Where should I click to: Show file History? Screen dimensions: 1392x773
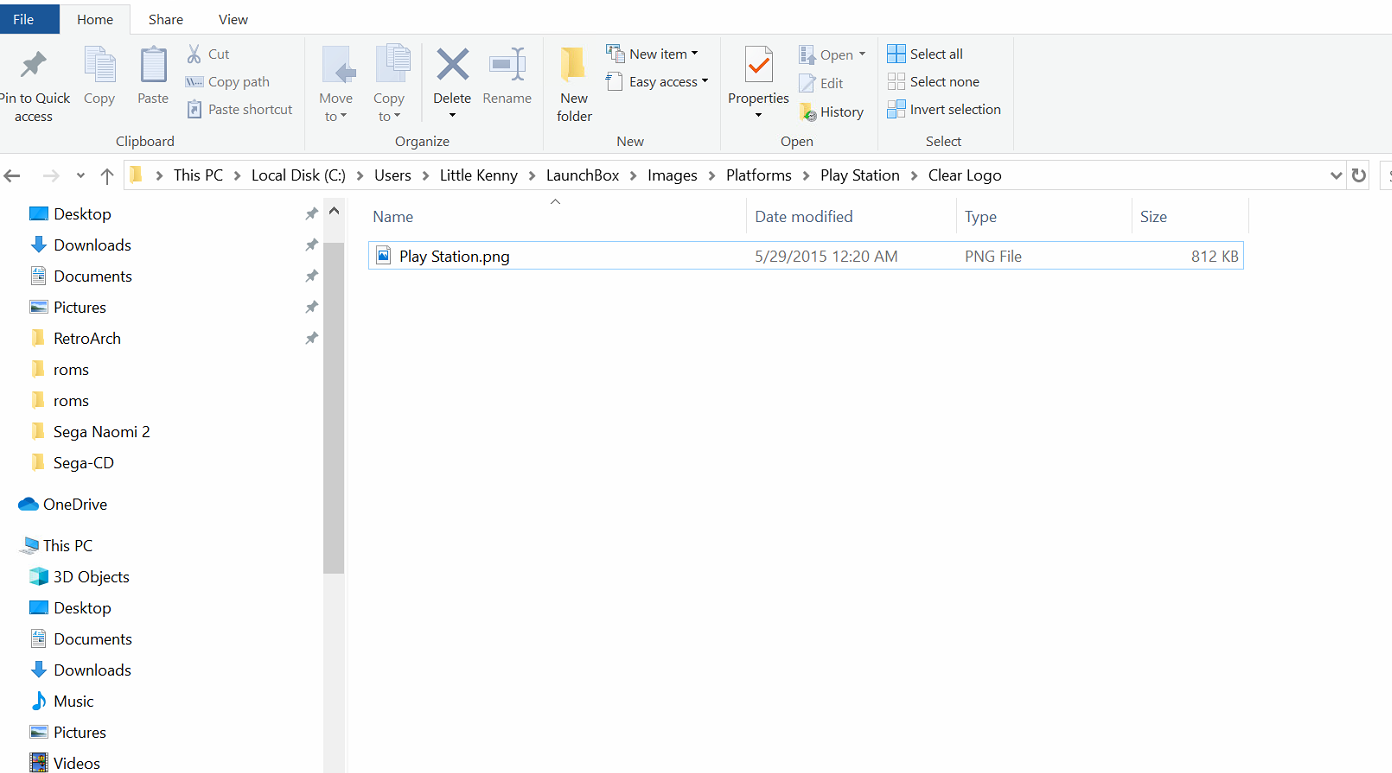(x=831, y=112)
